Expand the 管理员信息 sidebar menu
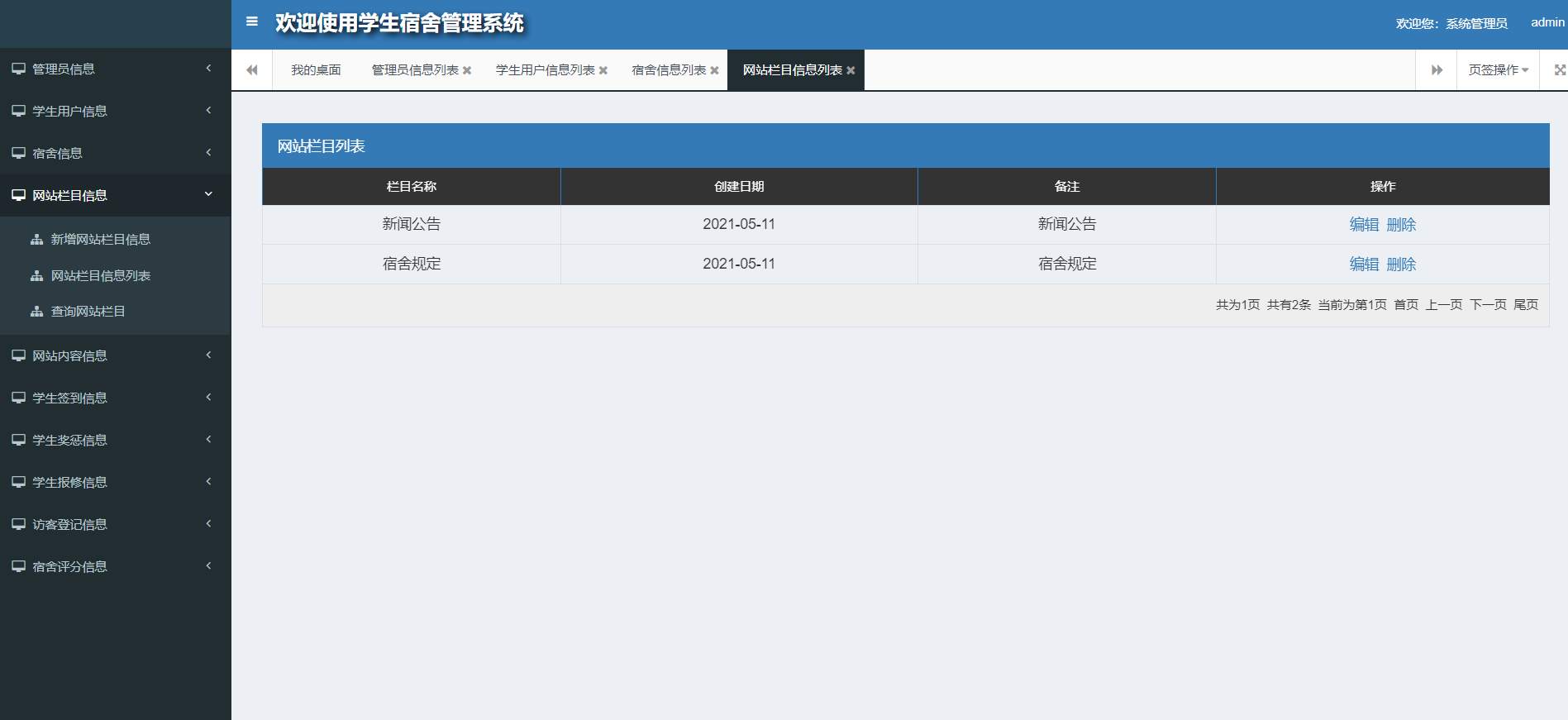 click(x=115, y=69)
